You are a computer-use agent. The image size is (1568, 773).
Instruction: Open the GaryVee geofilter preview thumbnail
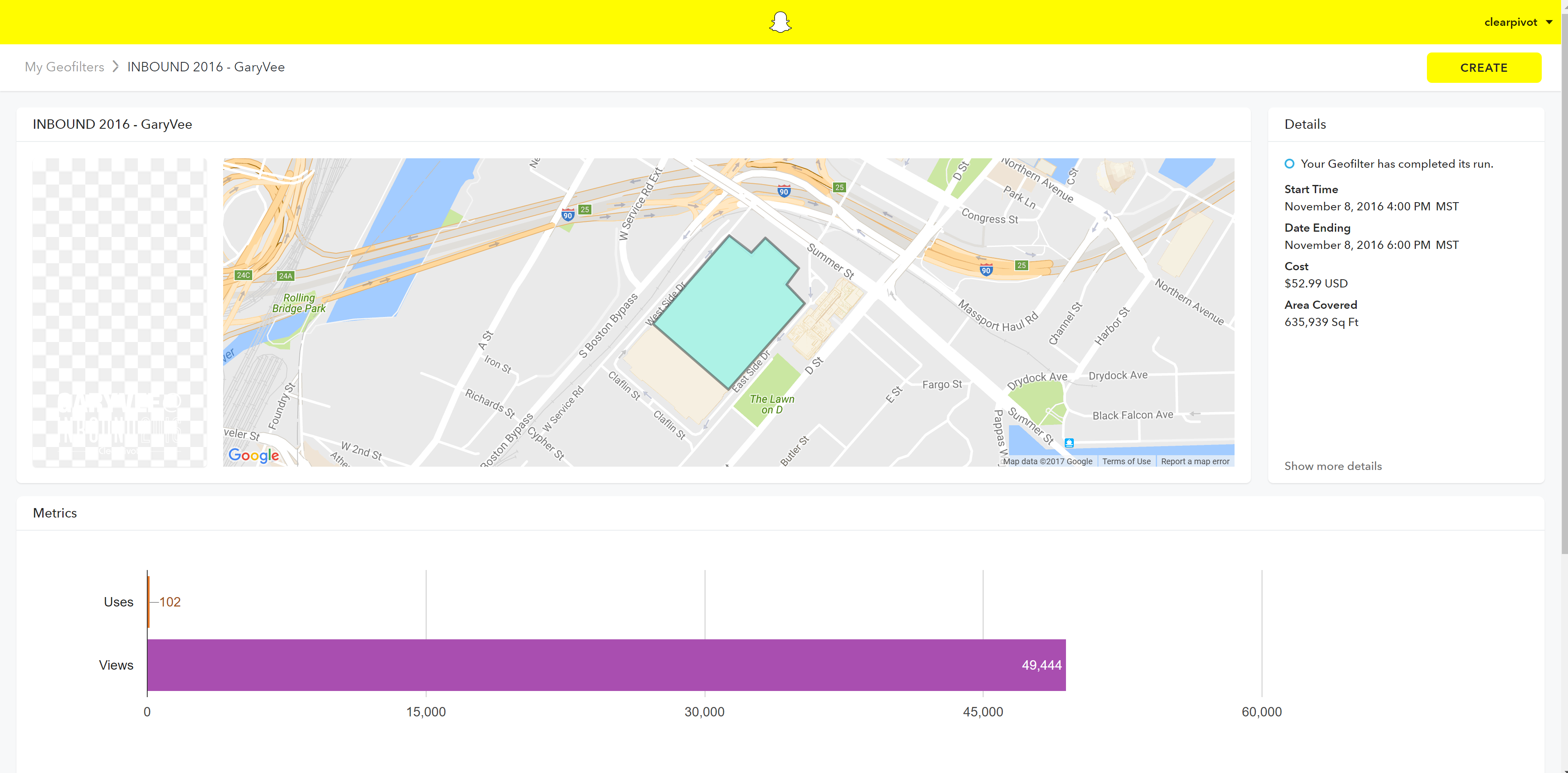(x=119, y=312)
